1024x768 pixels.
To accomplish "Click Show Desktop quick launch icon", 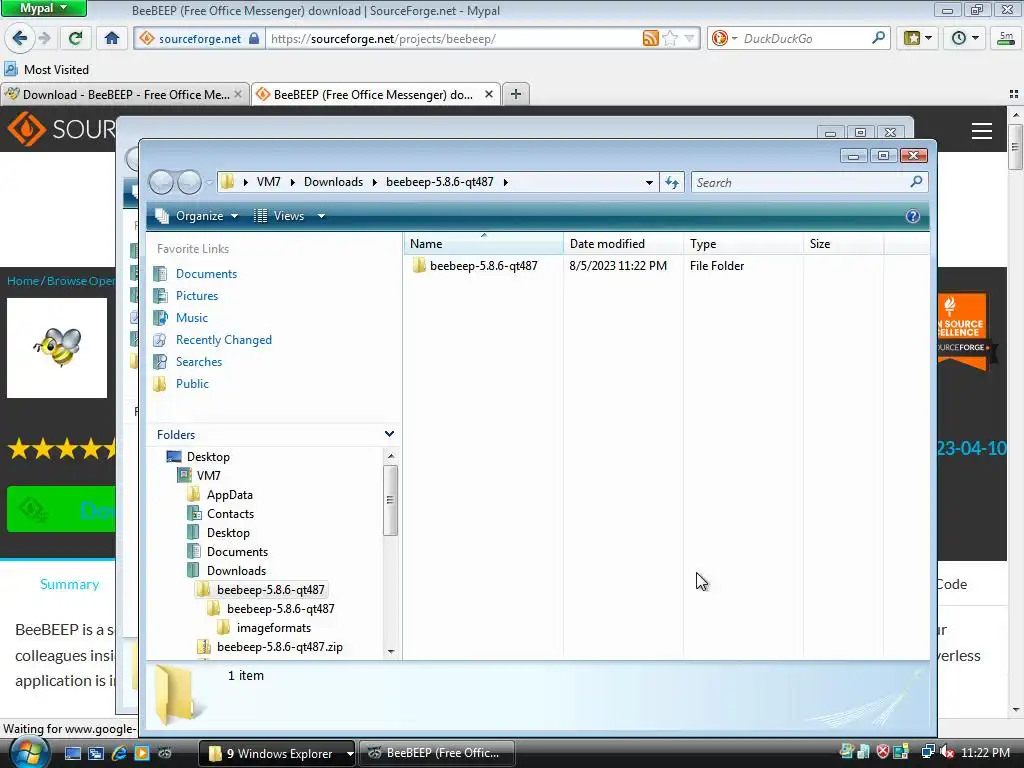I will (72, 753).
